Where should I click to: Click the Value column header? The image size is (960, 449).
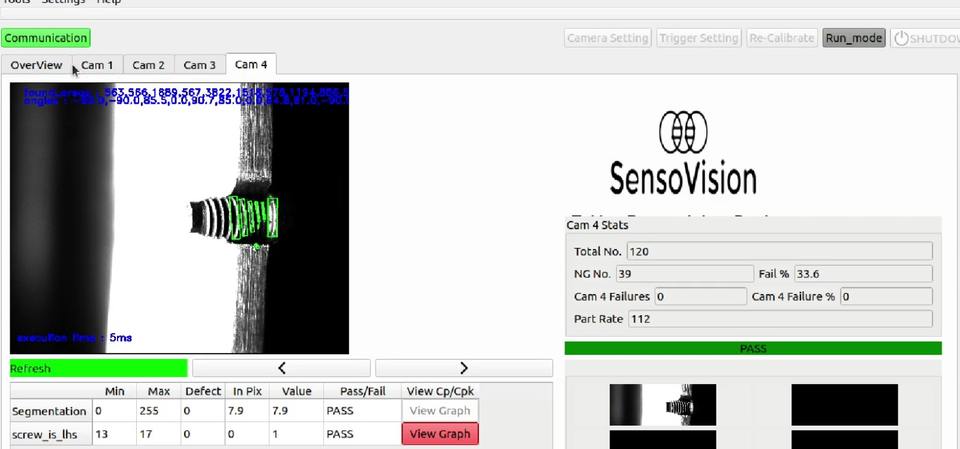(x=296, y=391)
